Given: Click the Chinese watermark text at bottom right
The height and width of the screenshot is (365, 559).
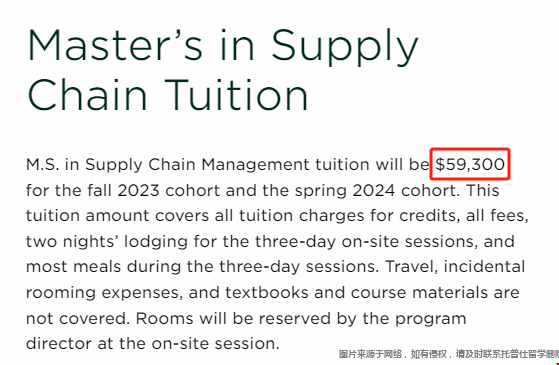Looking at the screenshot, I should tap(448, 354).
